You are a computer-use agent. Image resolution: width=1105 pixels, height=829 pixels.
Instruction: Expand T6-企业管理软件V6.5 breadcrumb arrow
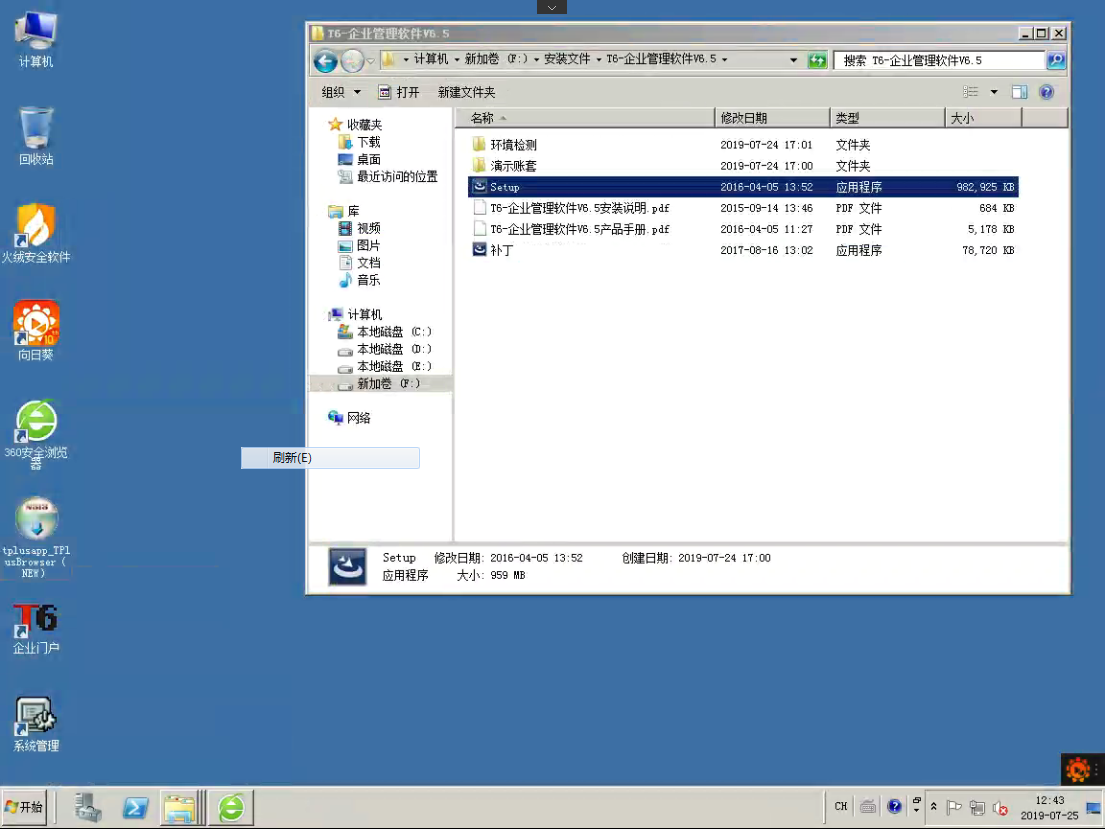coord(724,60)
